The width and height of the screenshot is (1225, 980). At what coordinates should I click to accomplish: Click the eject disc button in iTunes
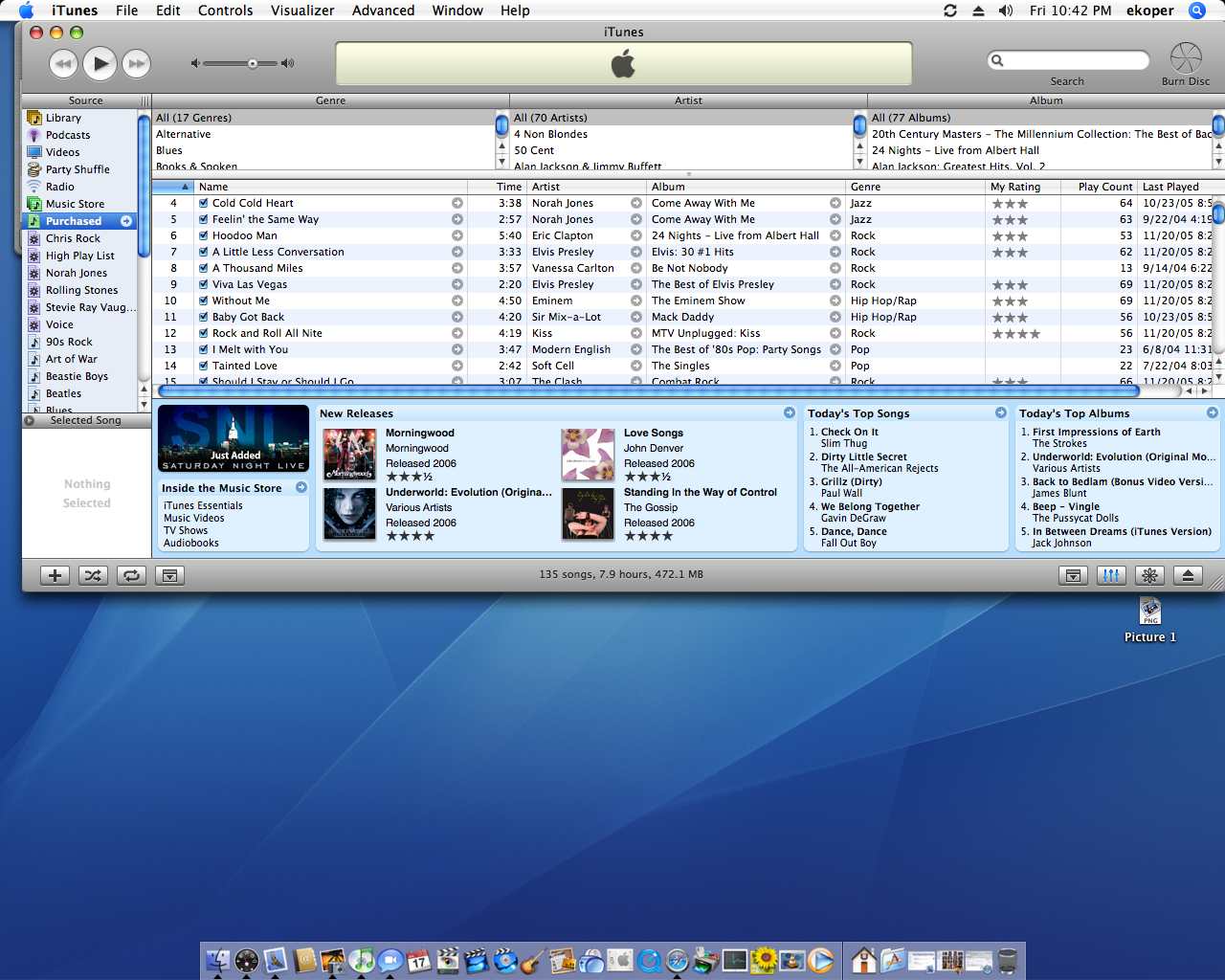(1188, 575)
